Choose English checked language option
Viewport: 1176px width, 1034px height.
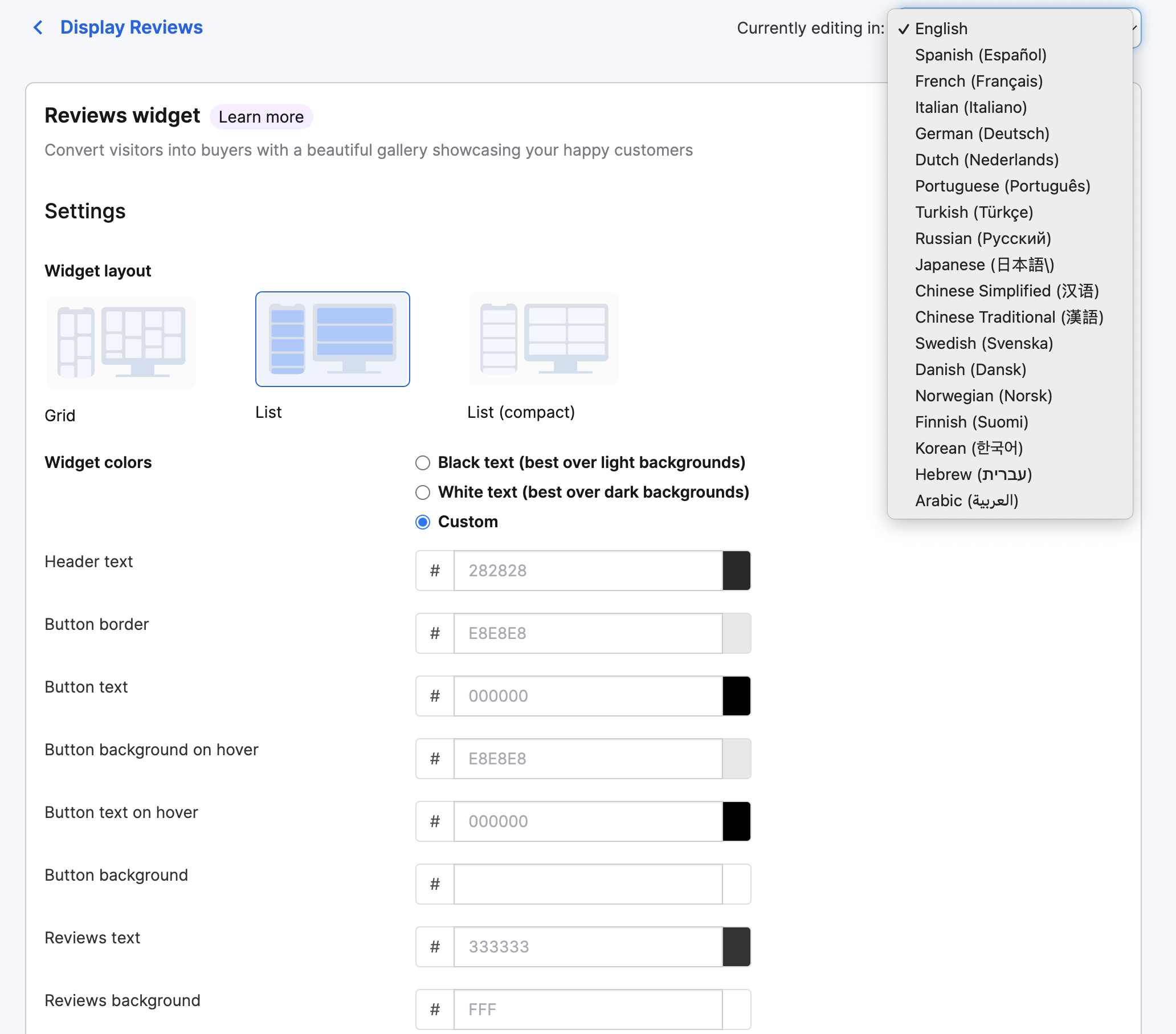pyautogui.click(x=941, y=29)
